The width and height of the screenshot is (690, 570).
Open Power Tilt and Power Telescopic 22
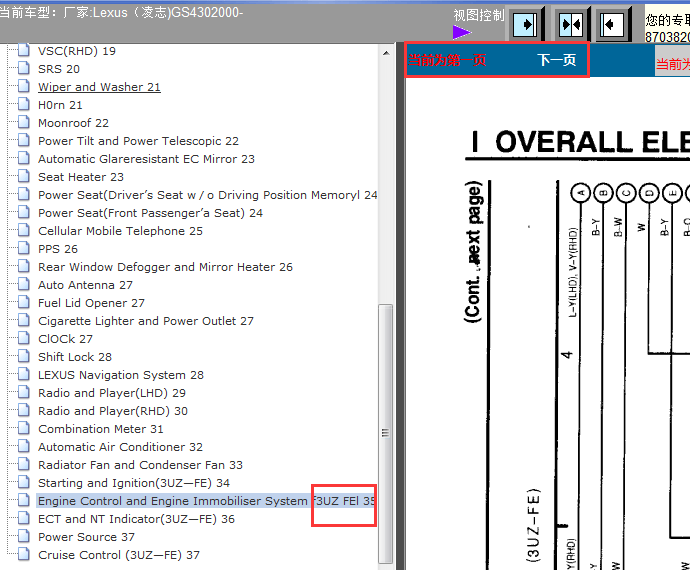[138, 141]
